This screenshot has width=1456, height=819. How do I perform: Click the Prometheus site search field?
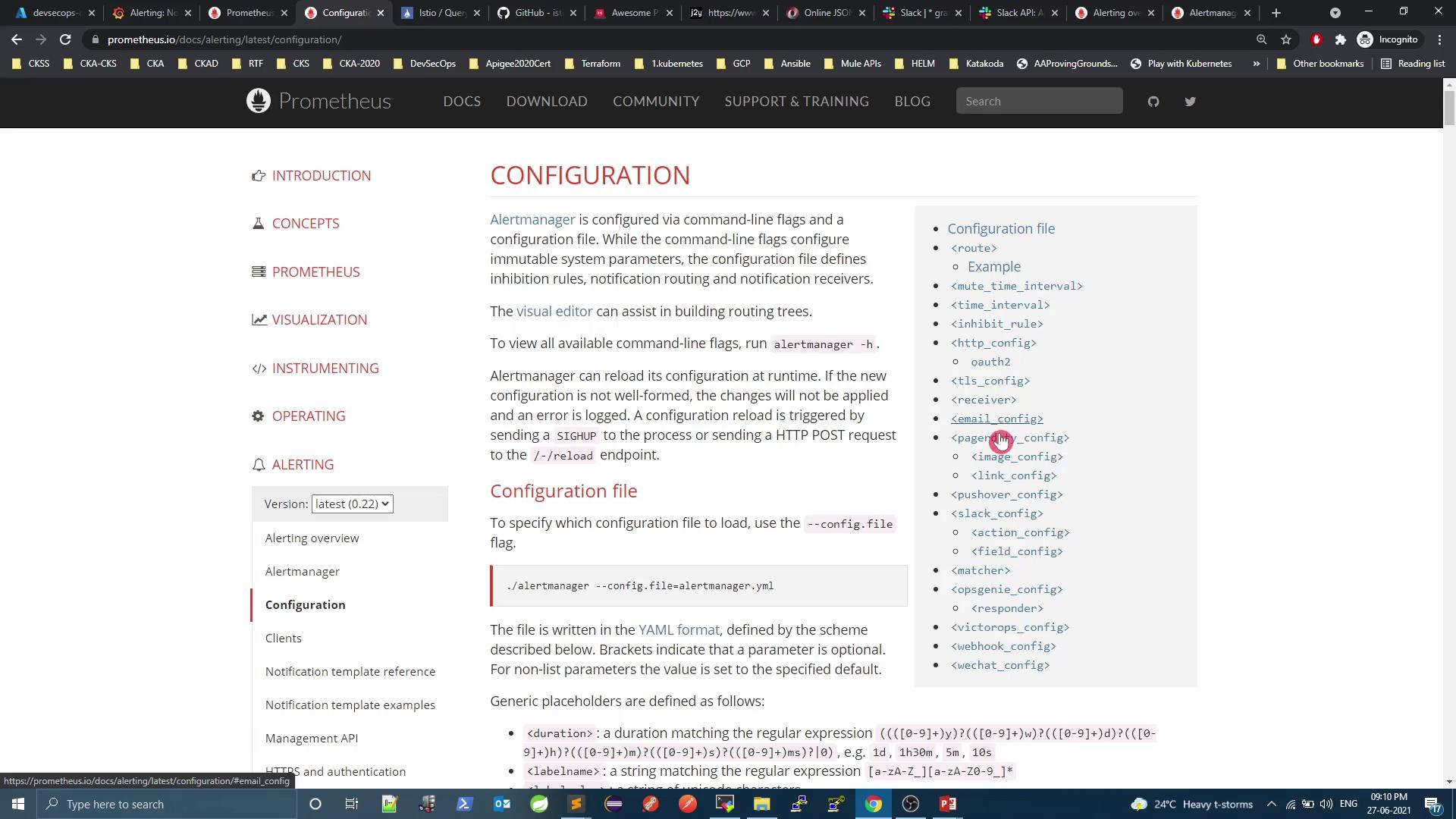1039,102
